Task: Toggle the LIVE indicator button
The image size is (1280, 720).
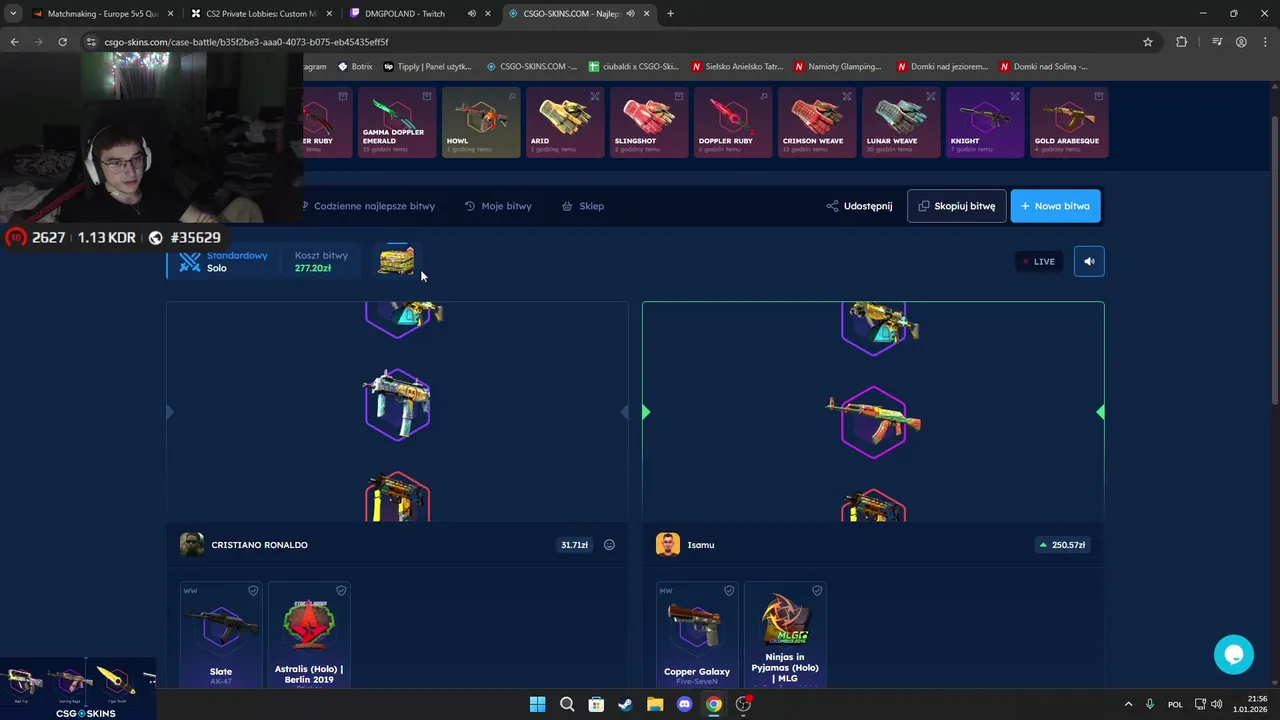Action: coord(1039,261)
